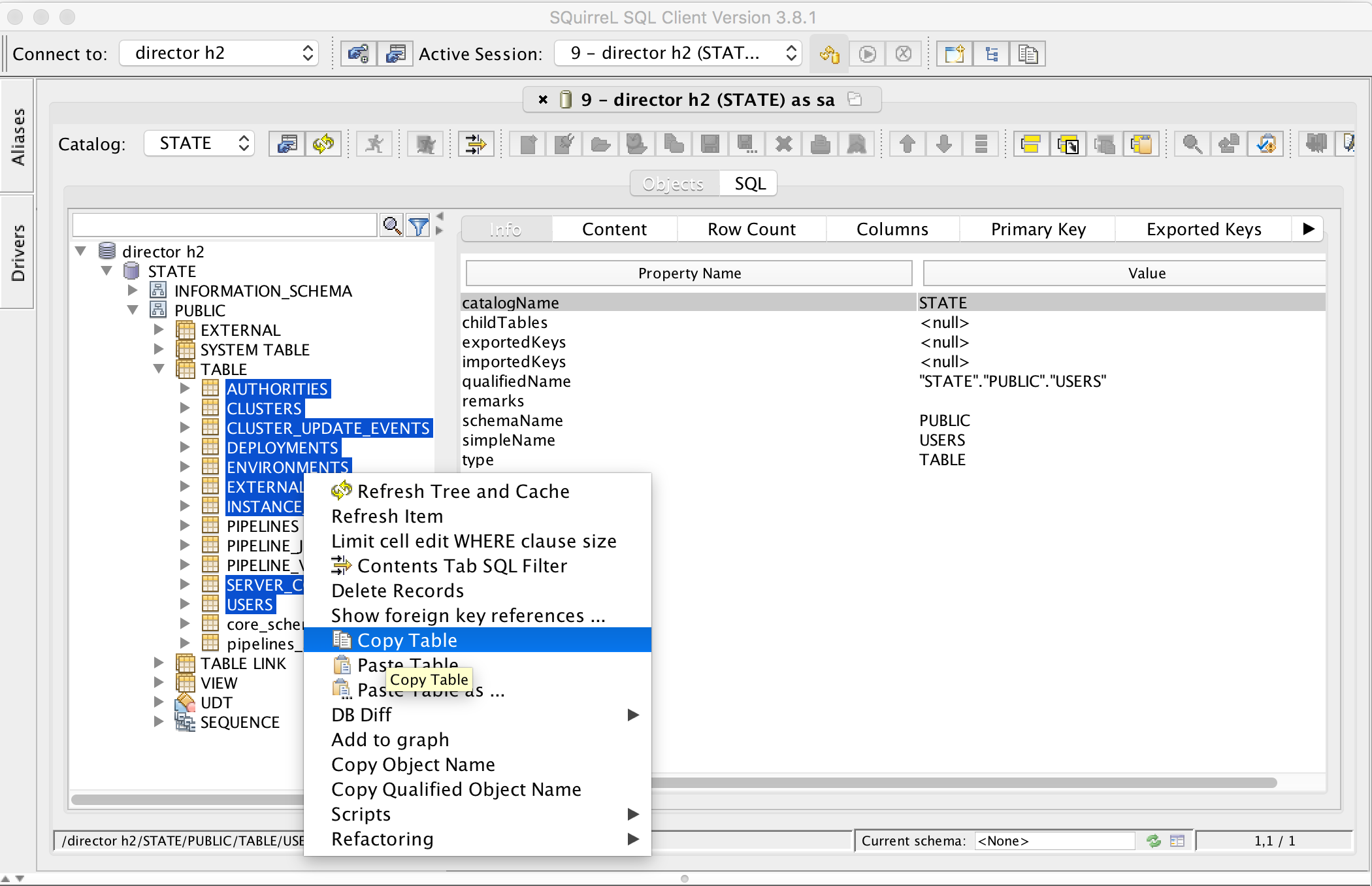Click the commit/database icon right of Active Session

(830, 54)
